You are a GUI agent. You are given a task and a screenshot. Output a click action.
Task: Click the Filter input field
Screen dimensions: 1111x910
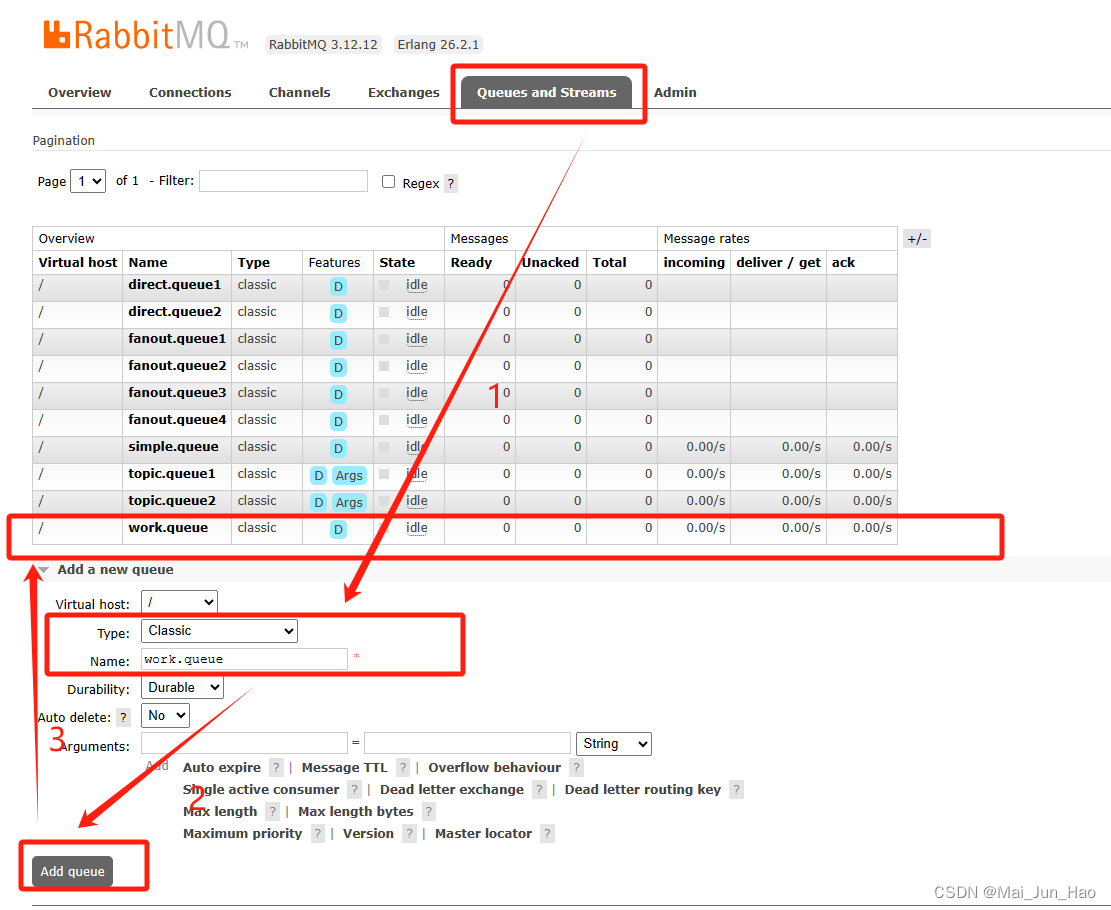pos(283,181)
